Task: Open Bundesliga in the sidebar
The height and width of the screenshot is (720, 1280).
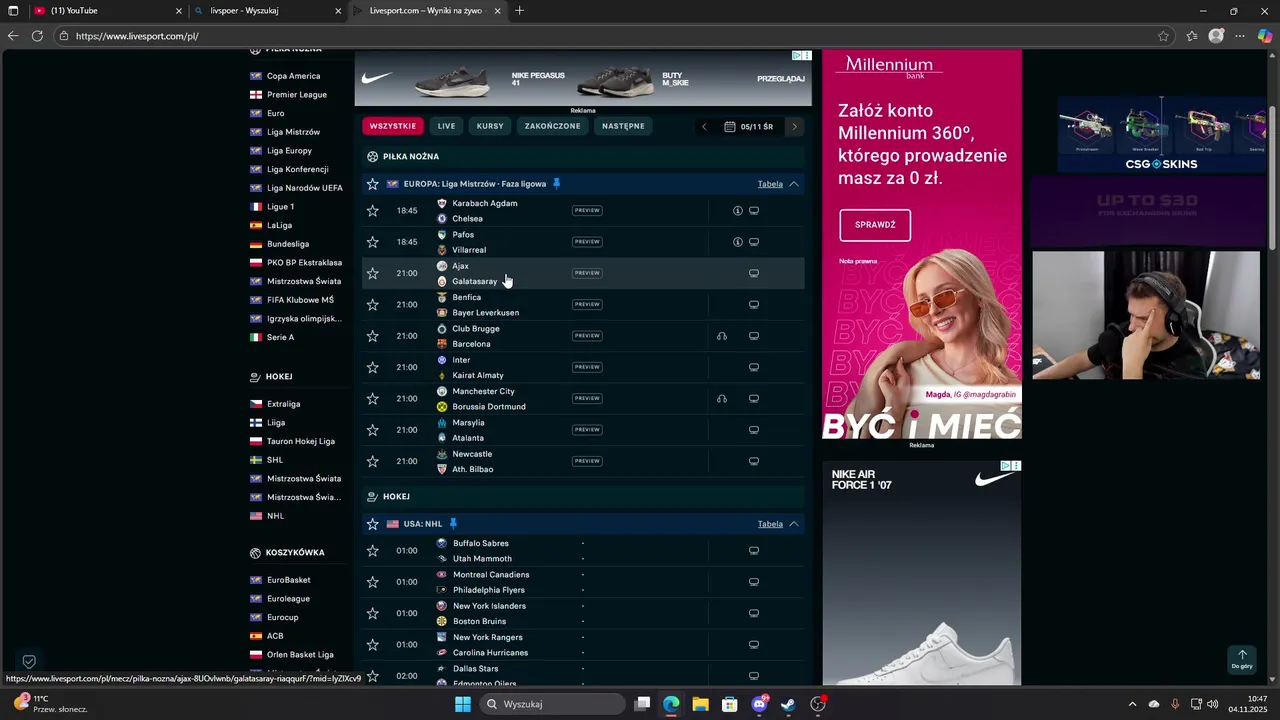Action: 288,244
